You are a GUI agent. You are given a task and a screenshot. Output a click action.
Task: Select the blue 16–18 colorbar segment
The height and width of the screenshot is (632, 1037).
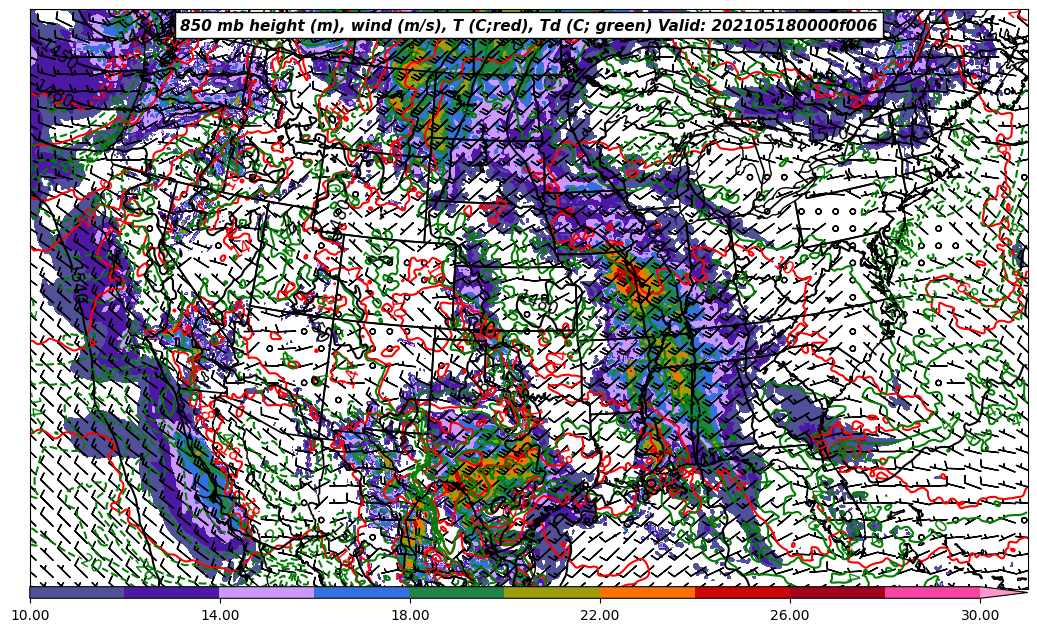coord(362,592)
